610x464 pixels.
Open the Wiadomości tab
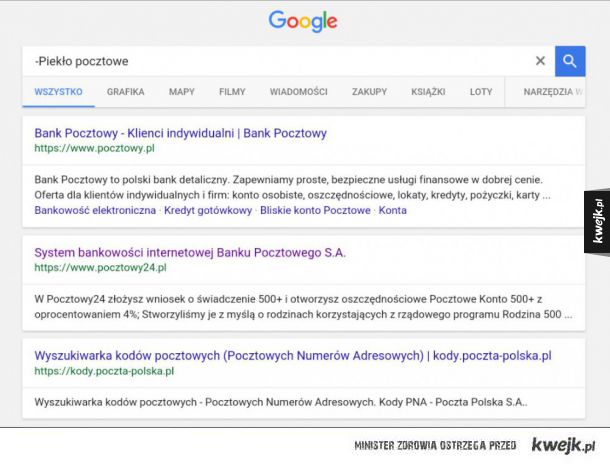pos(298,92)
